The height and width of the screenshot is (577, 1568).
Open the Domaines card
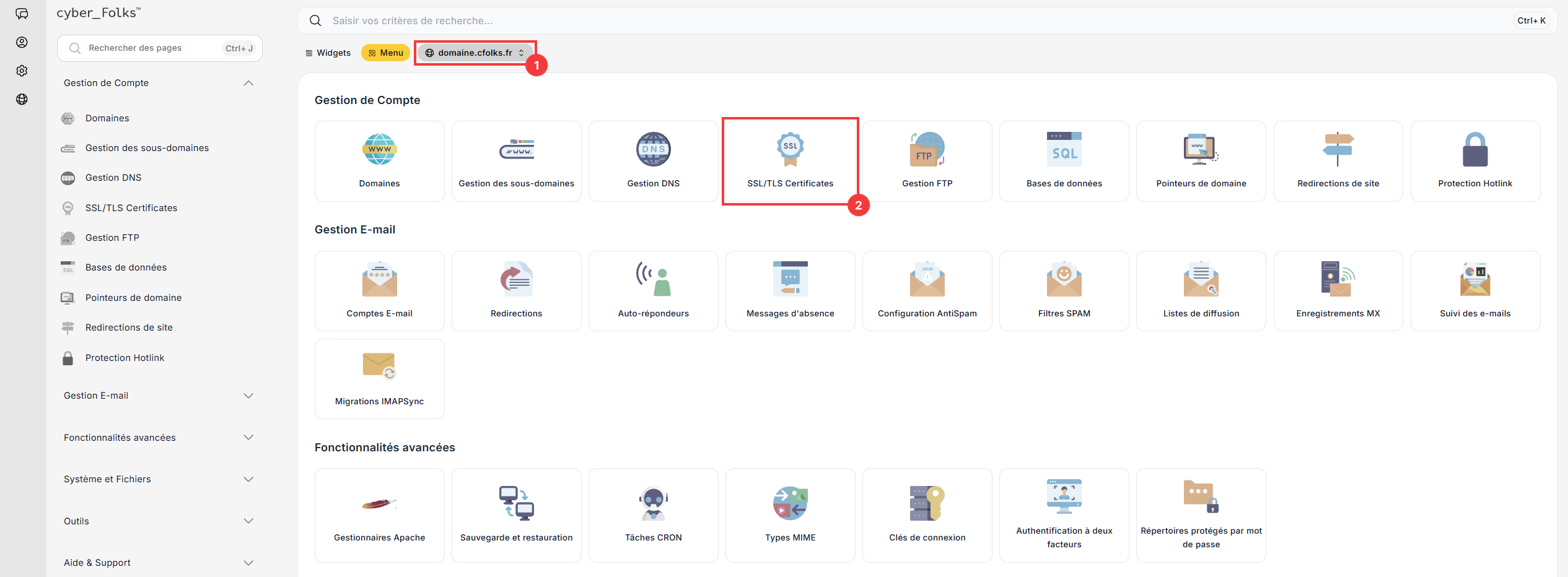pos(379,161)
